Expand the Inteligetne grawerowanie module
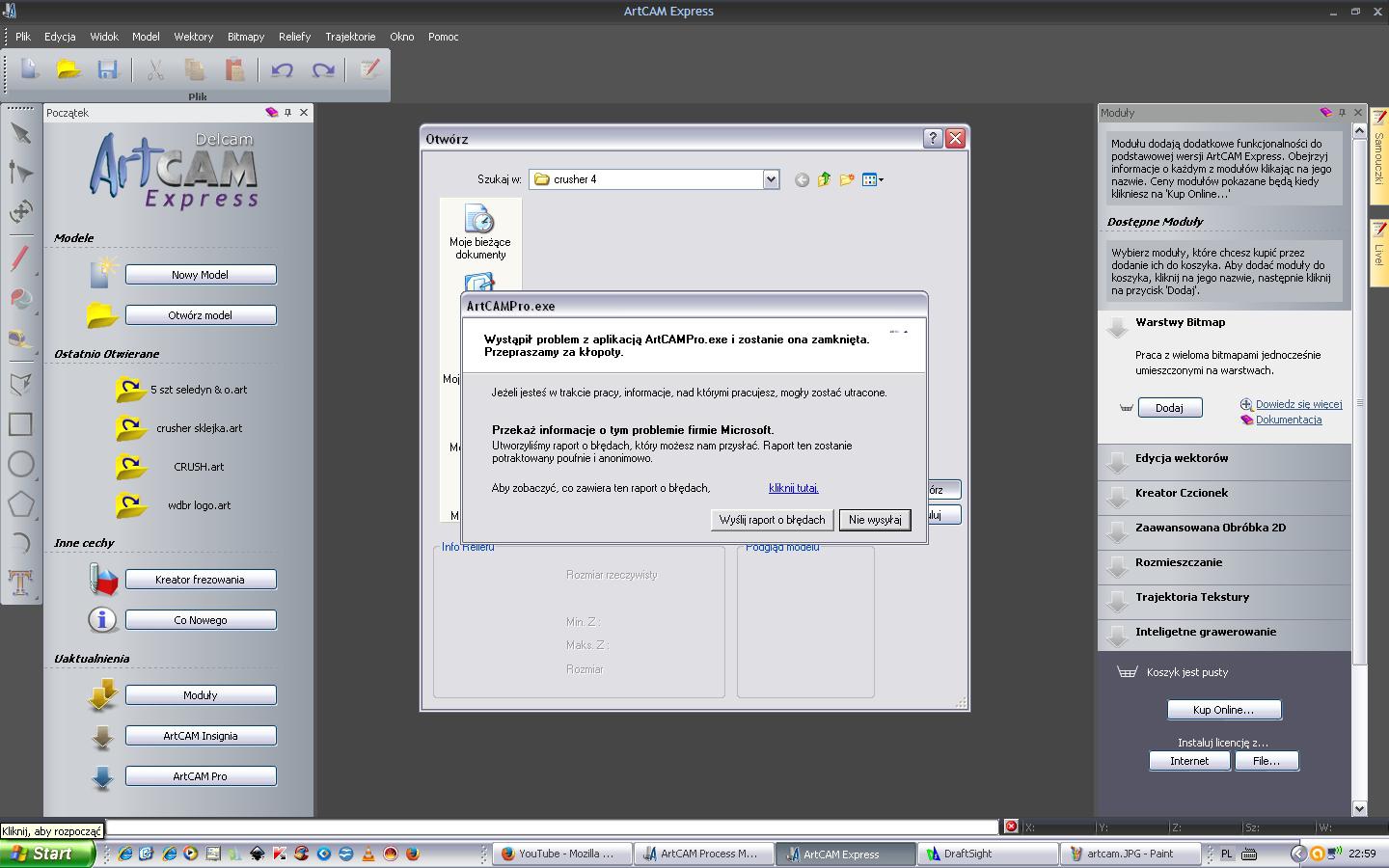This screenshot has width=1389, height=868. 1117,637
